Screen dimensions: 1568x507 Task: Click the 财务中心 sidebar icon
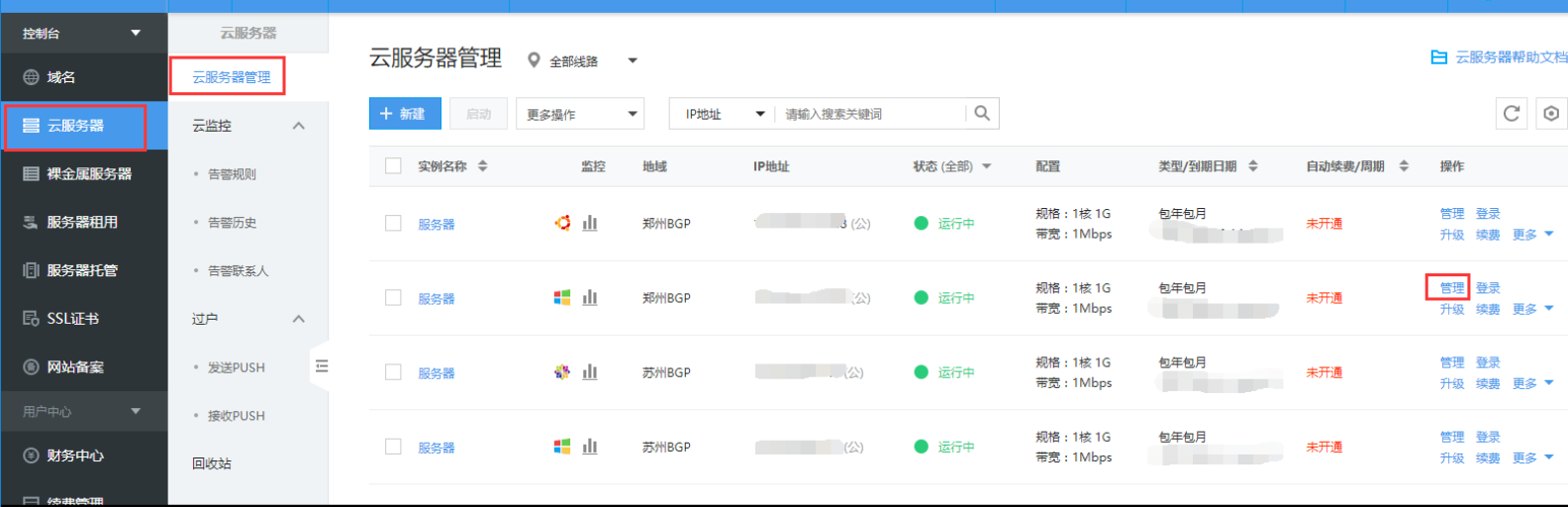click(31, 456)
